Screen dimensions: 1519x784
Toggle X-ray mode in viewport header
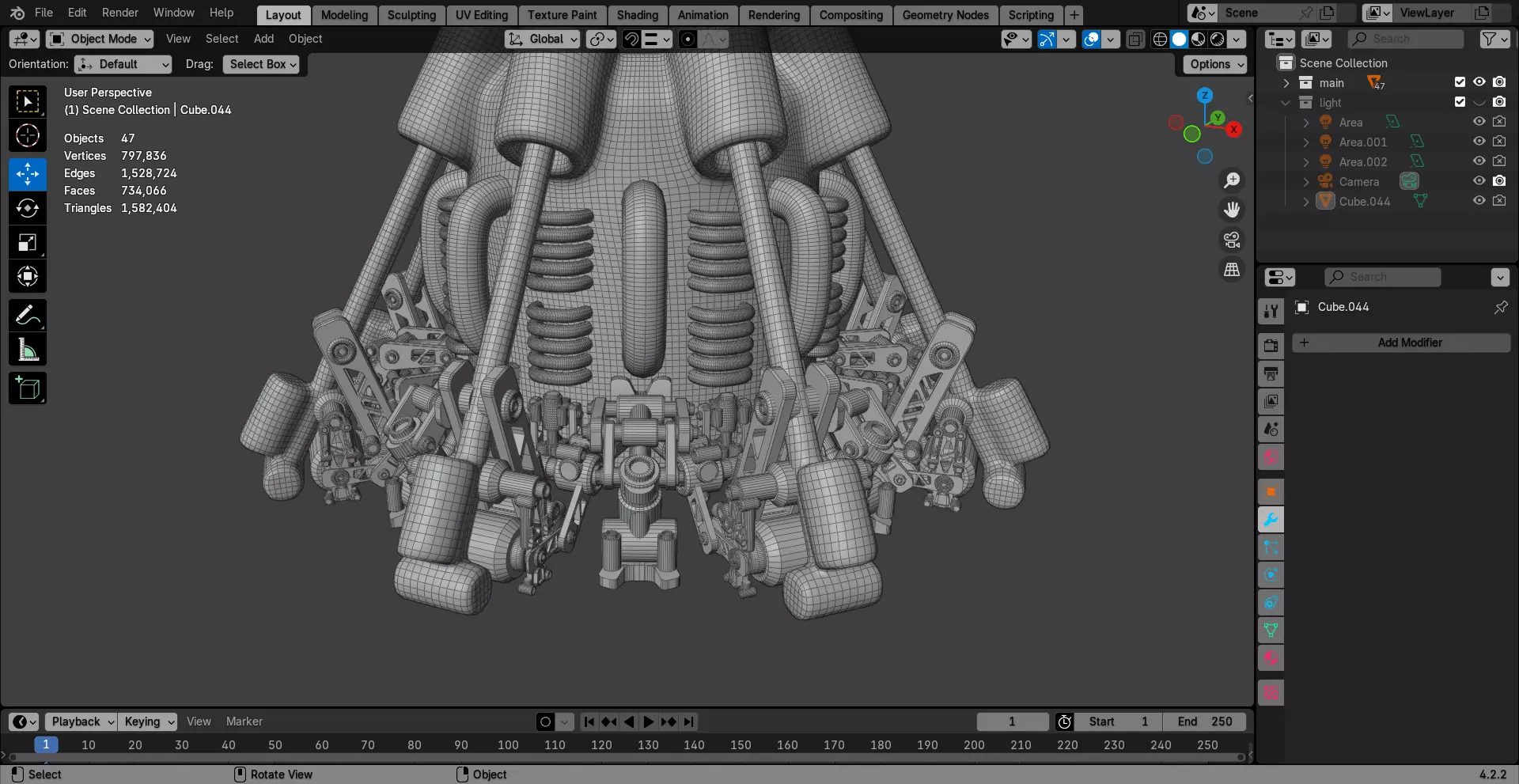pos(1135,39)
